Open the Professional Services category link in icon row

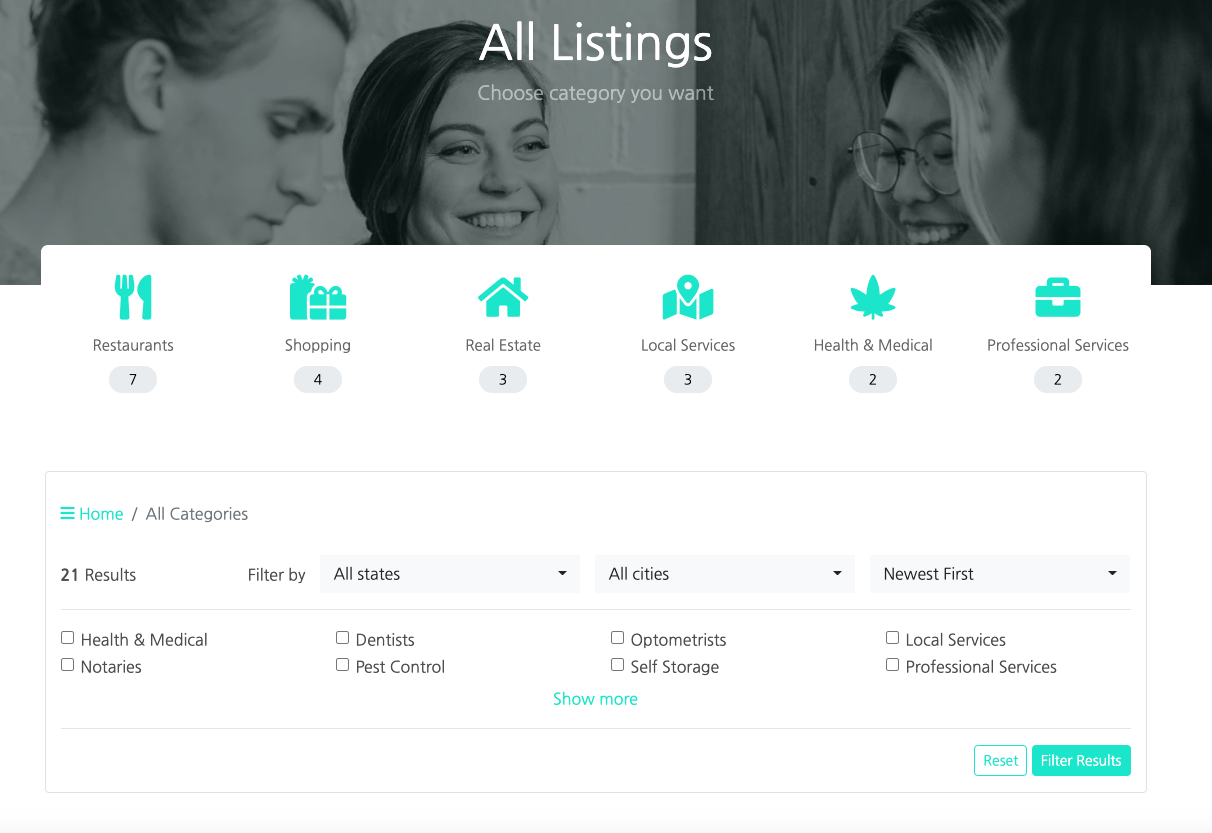pos(1058,345)
